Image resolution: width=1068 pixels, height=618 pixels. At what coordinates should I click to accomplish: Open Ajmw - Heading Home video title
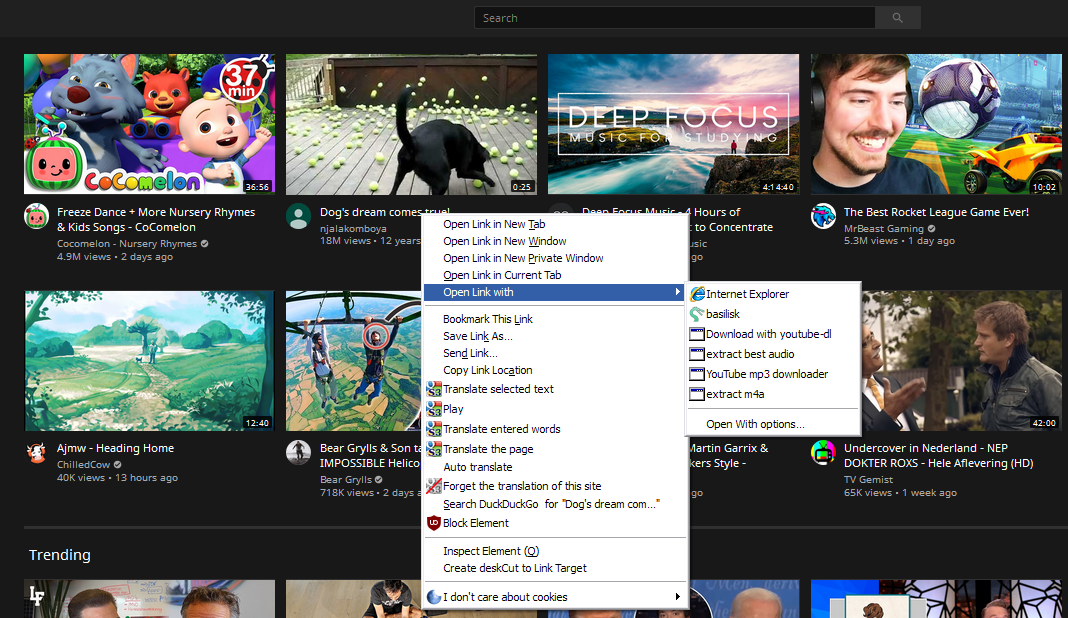[115, 448]
